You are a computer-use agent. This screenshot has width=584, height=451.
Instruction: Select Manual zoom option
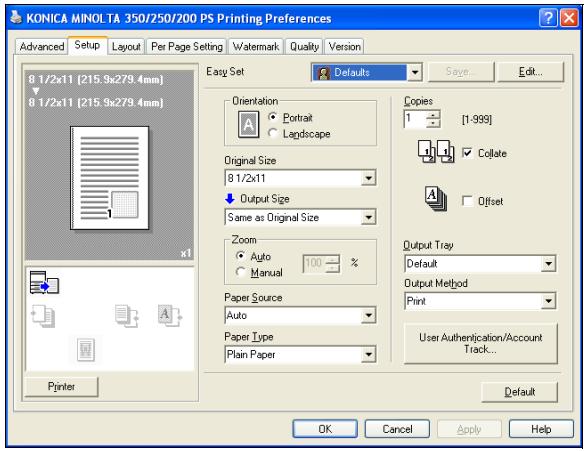(241, 272)
